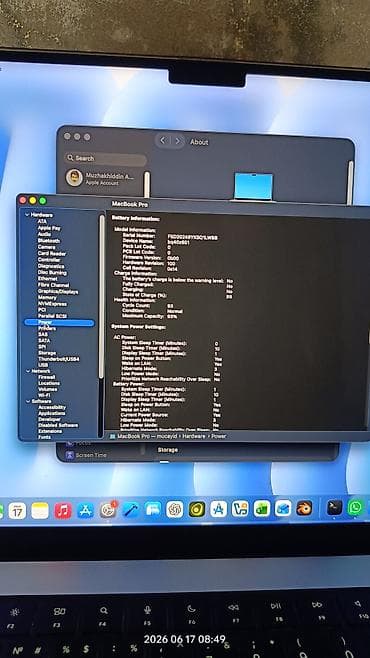Open the yellow Notes app in the Dock
This screenshot has width=370, height=658.
pyautogui.click(x=40, y=511)
